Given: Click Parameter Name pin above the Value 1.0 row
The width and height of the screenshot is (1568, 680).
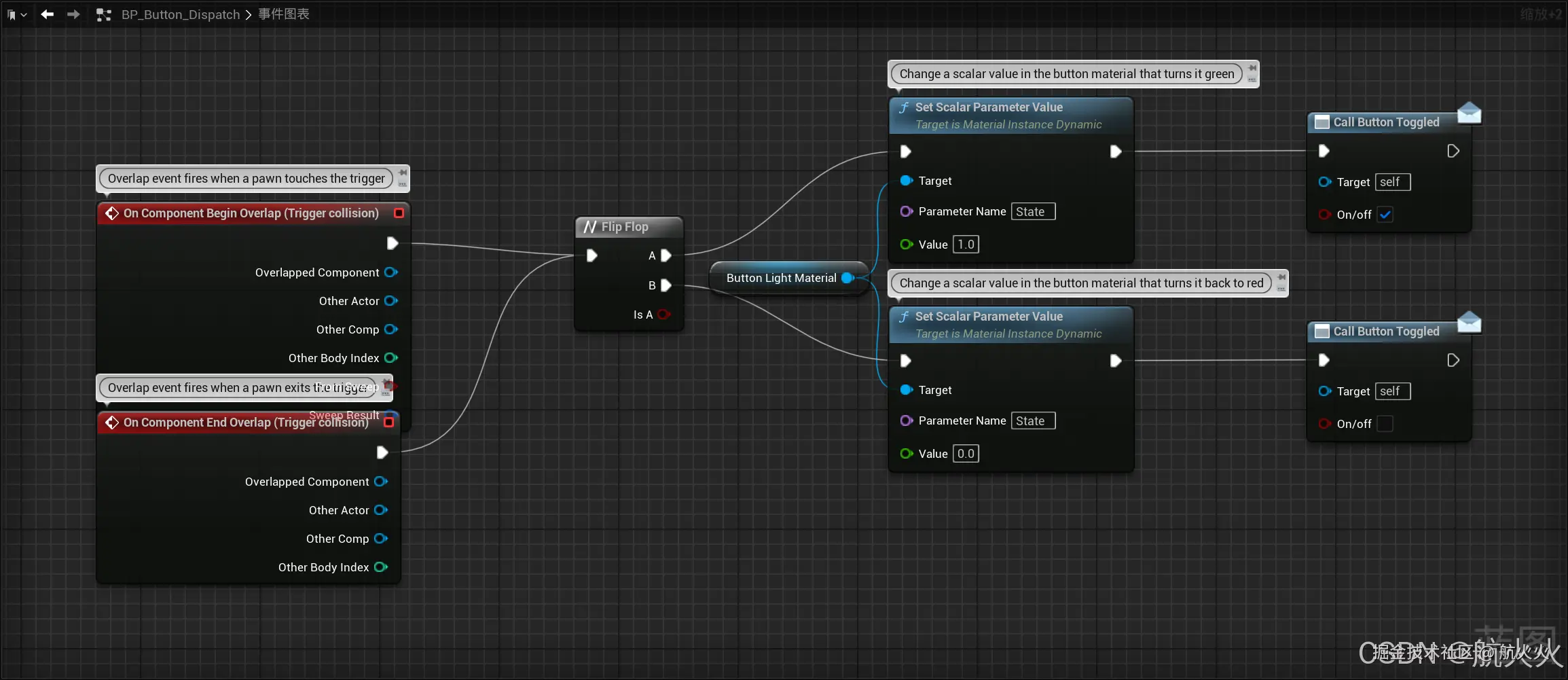Looking at the screenshot, I should point(907,211).
